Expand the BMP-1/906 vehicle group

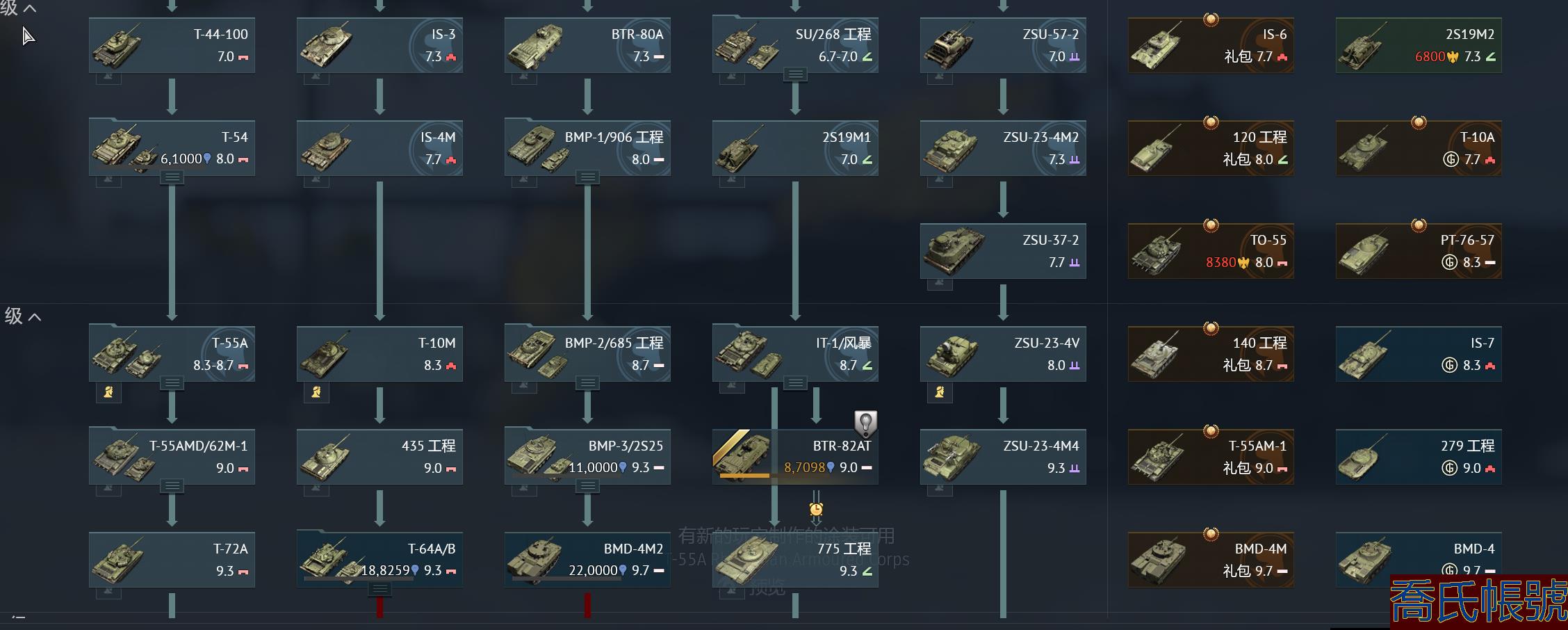587,177
